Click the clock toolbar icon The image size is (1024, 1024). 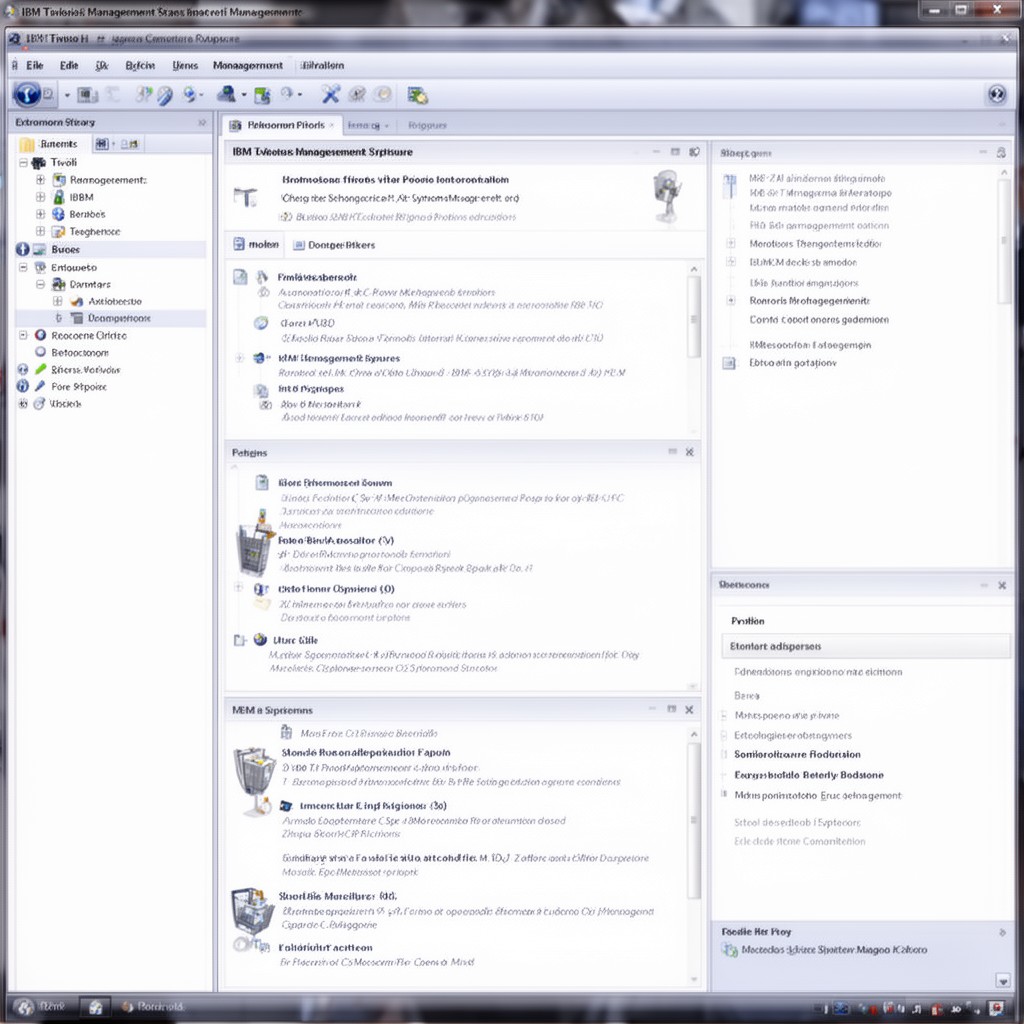(287, 94)
